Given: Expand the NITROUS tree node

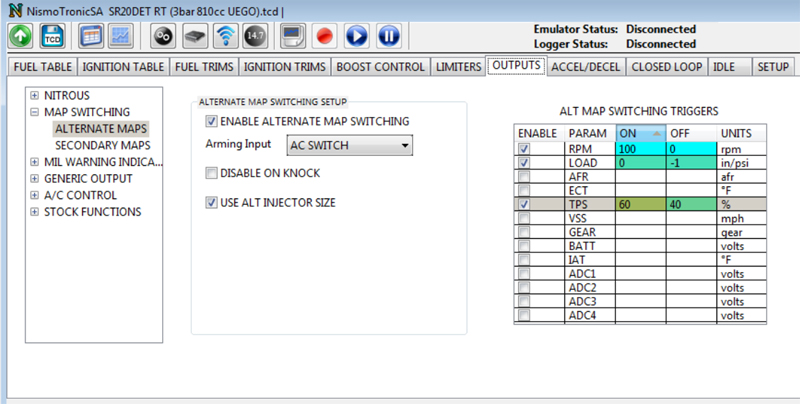Looking at the screenshot, I should (x=35, y=96).
